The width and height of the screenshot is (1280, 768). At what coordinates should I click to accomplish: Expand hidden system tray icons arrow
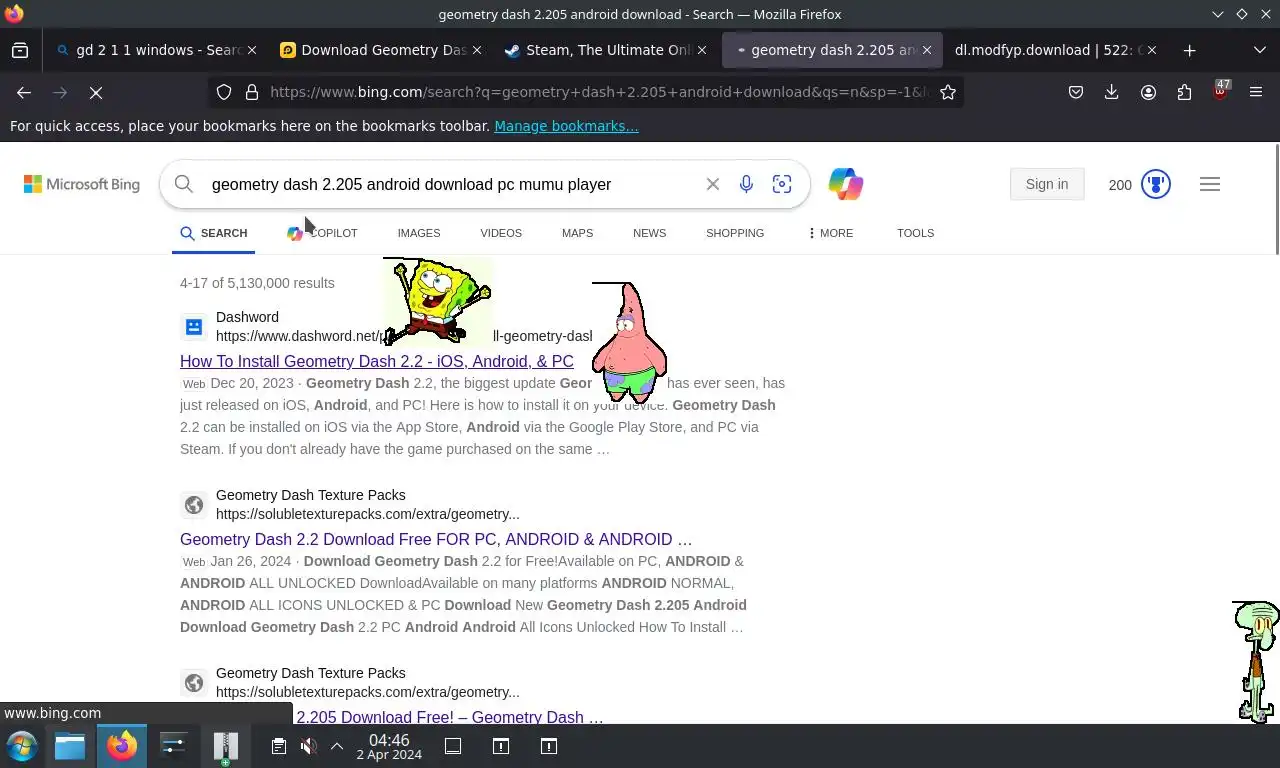click(x=337, y=746)
